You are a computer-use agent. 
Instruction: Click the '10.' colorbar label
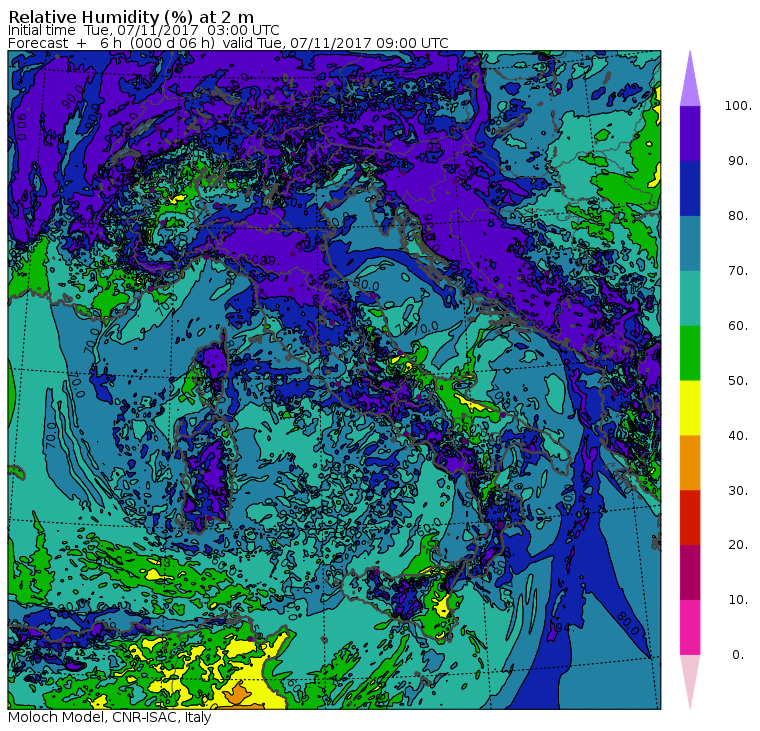pyautogui.click(x=738, y=600)
